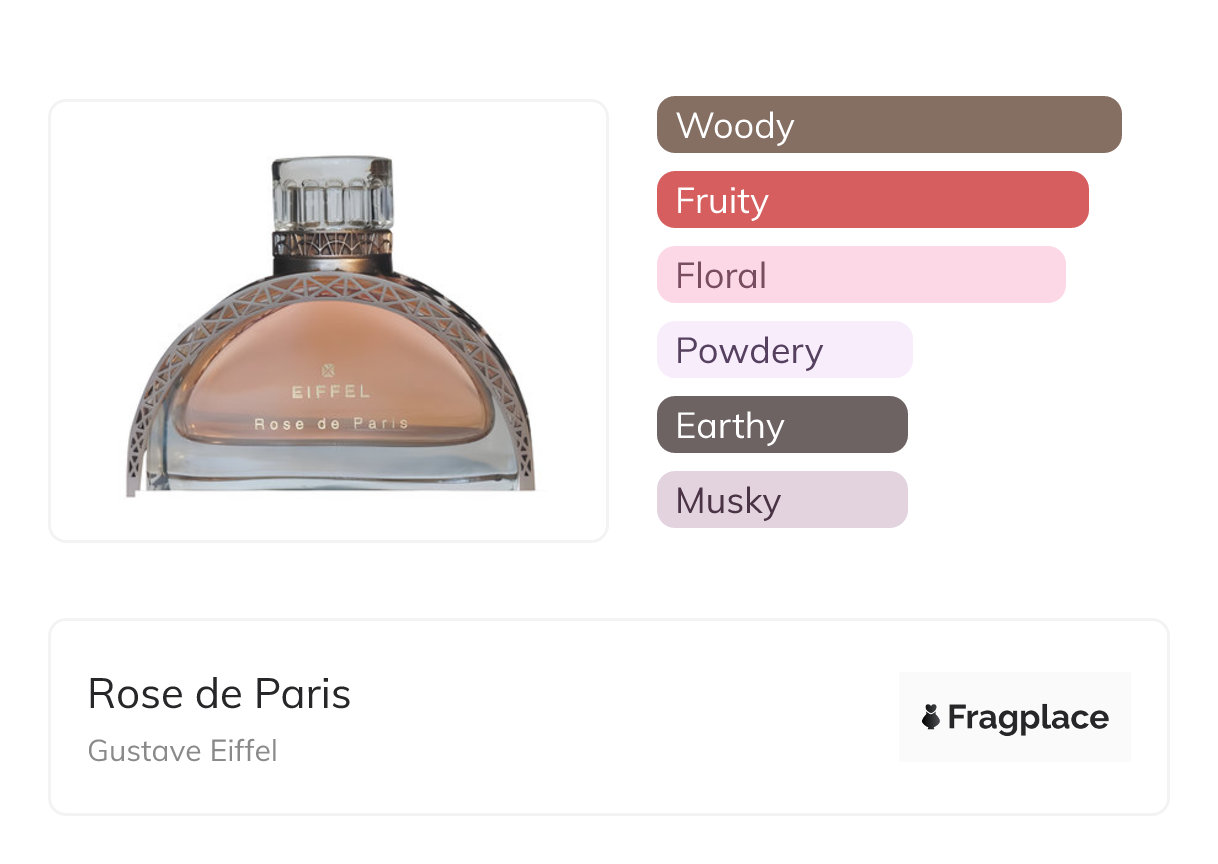This screenshot has width=1218, height=864.
Task: Select the Fruity accord bar
Action: pos(872,200)
